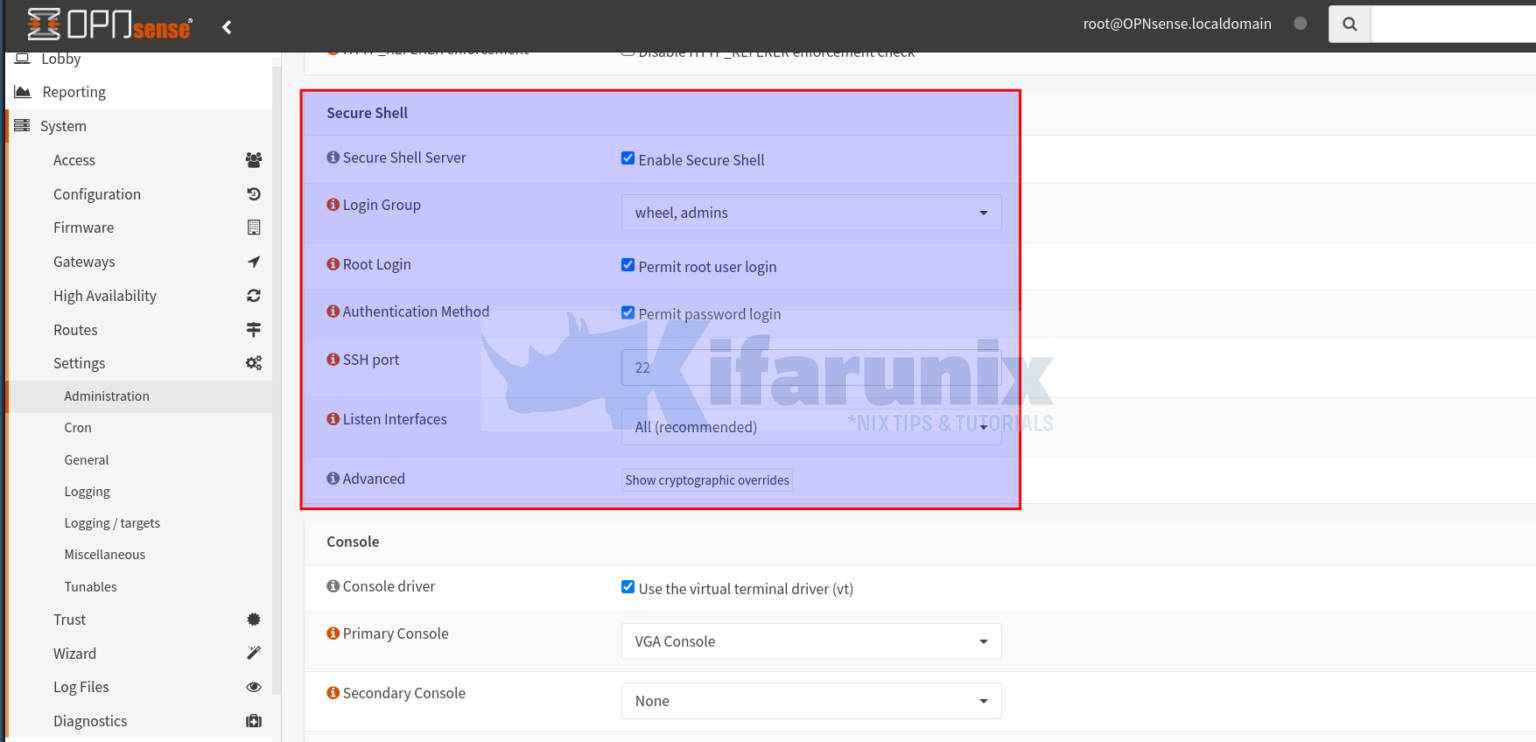Click the Wizard magic wand icon

[253, 652]
